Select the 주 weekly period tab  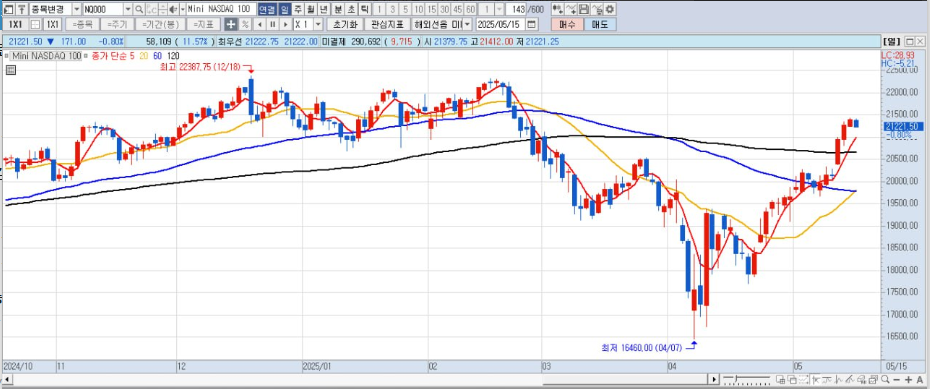coord(298,9)
